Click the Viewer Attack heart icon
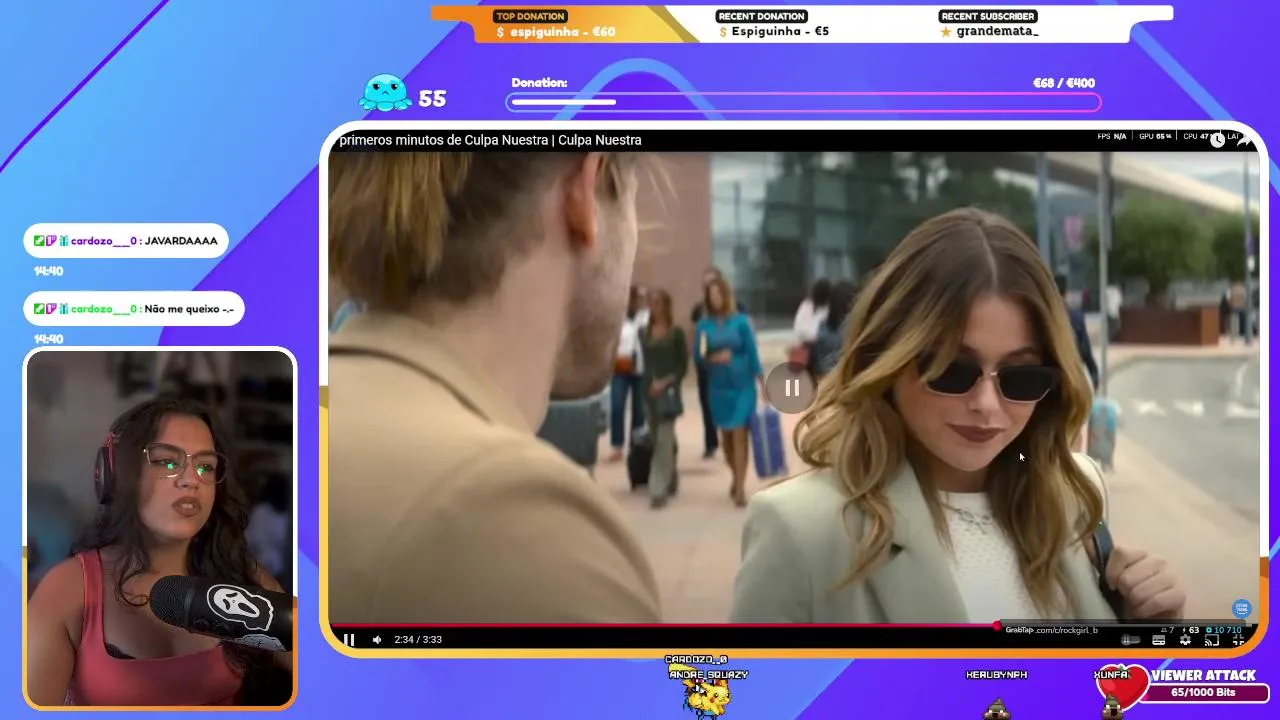Image resolution: width=1280 pixels, height=720 pixels. click(1124, 687)
